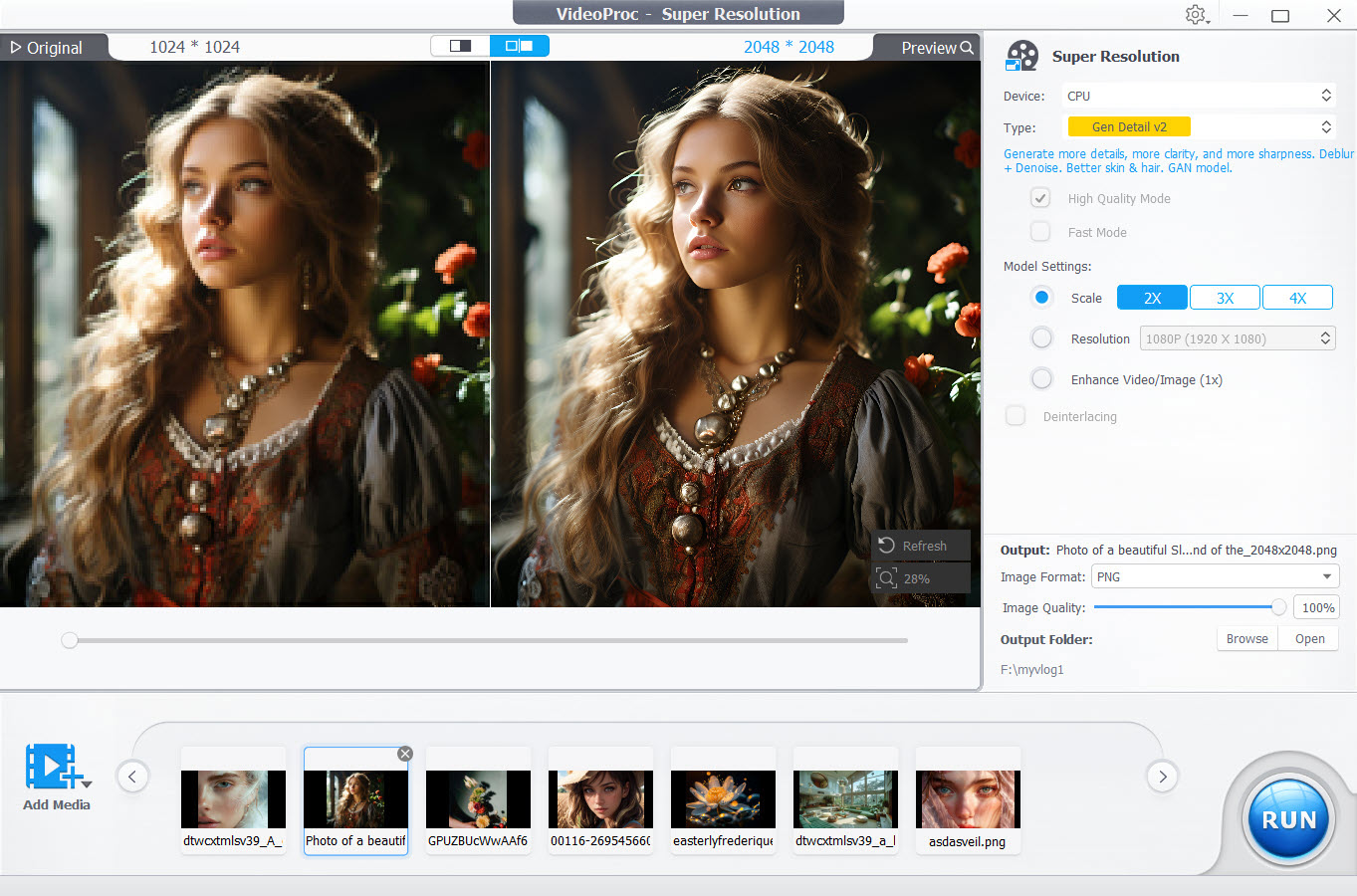
Task: Enable Fast Mode
Action: 1039,231
